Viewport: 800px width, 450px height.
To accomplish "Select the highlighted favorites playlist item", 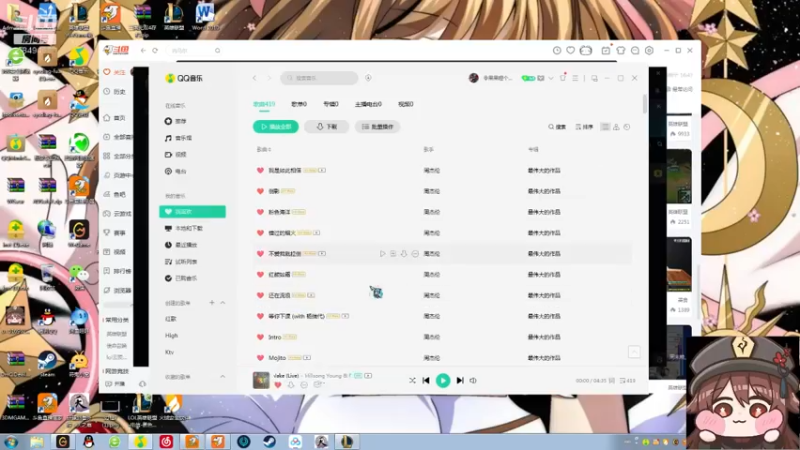I will [x=192, y=212].
